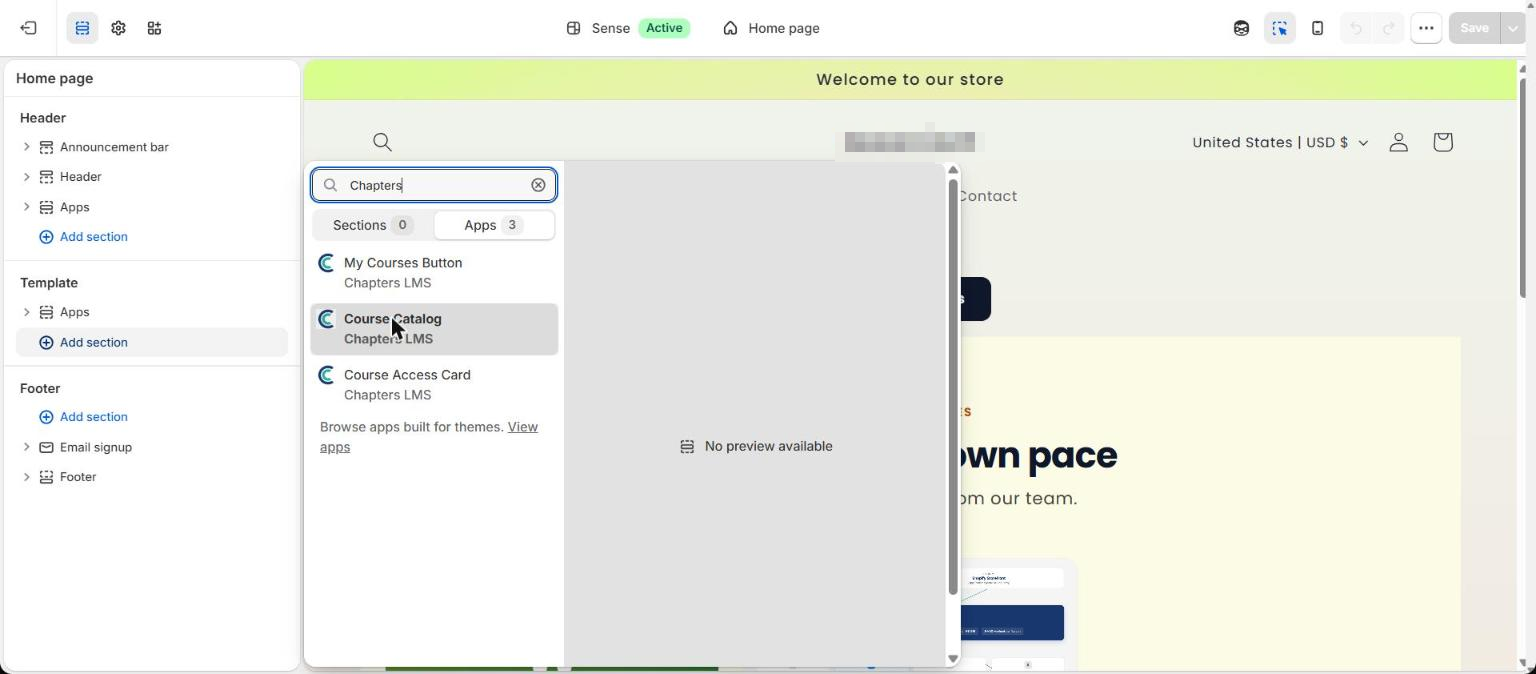Exit the theme editor via back icon

[x=28, y=28]
